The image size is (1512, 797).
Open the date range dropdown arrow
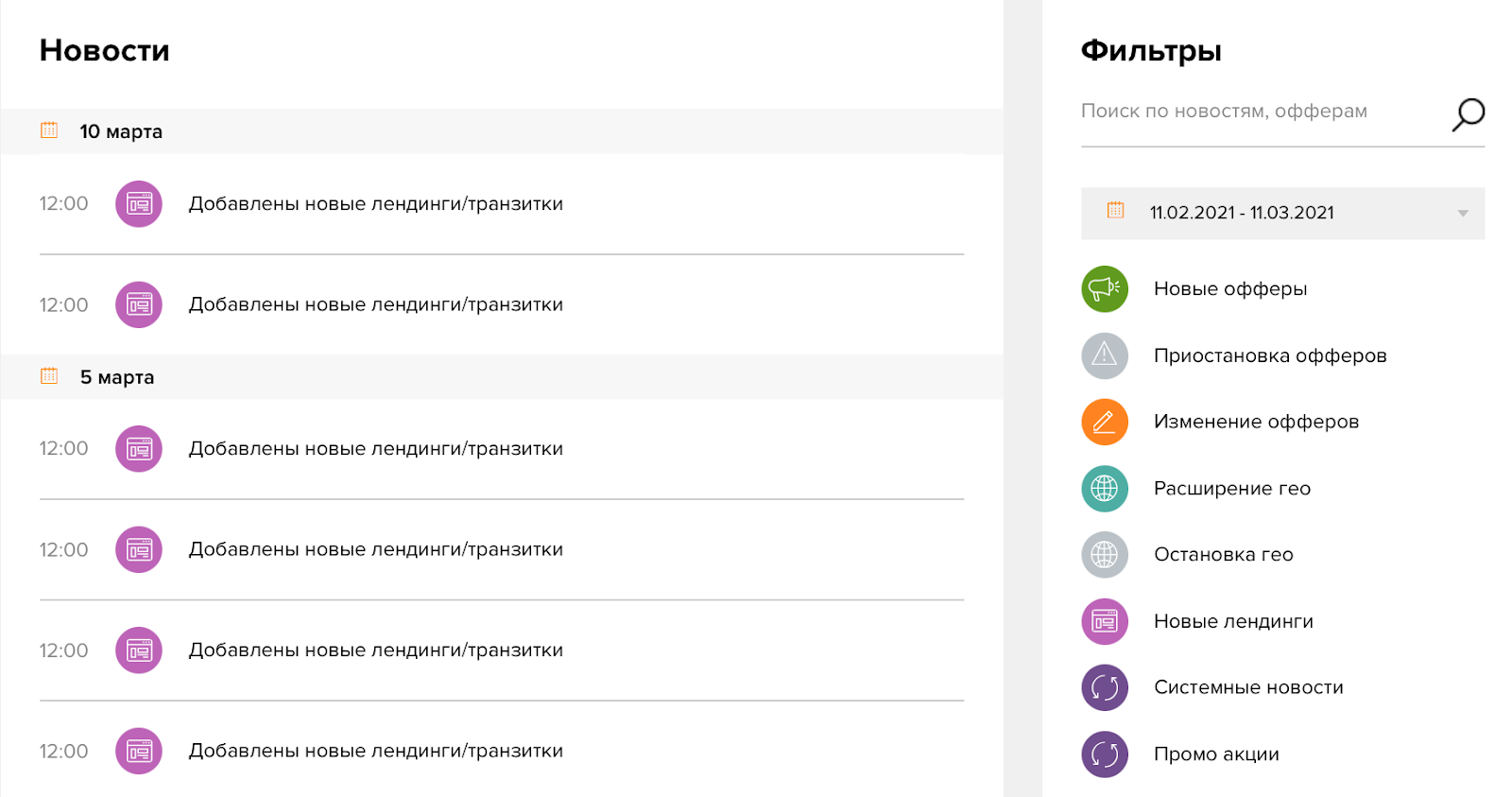pos(1462,214)
